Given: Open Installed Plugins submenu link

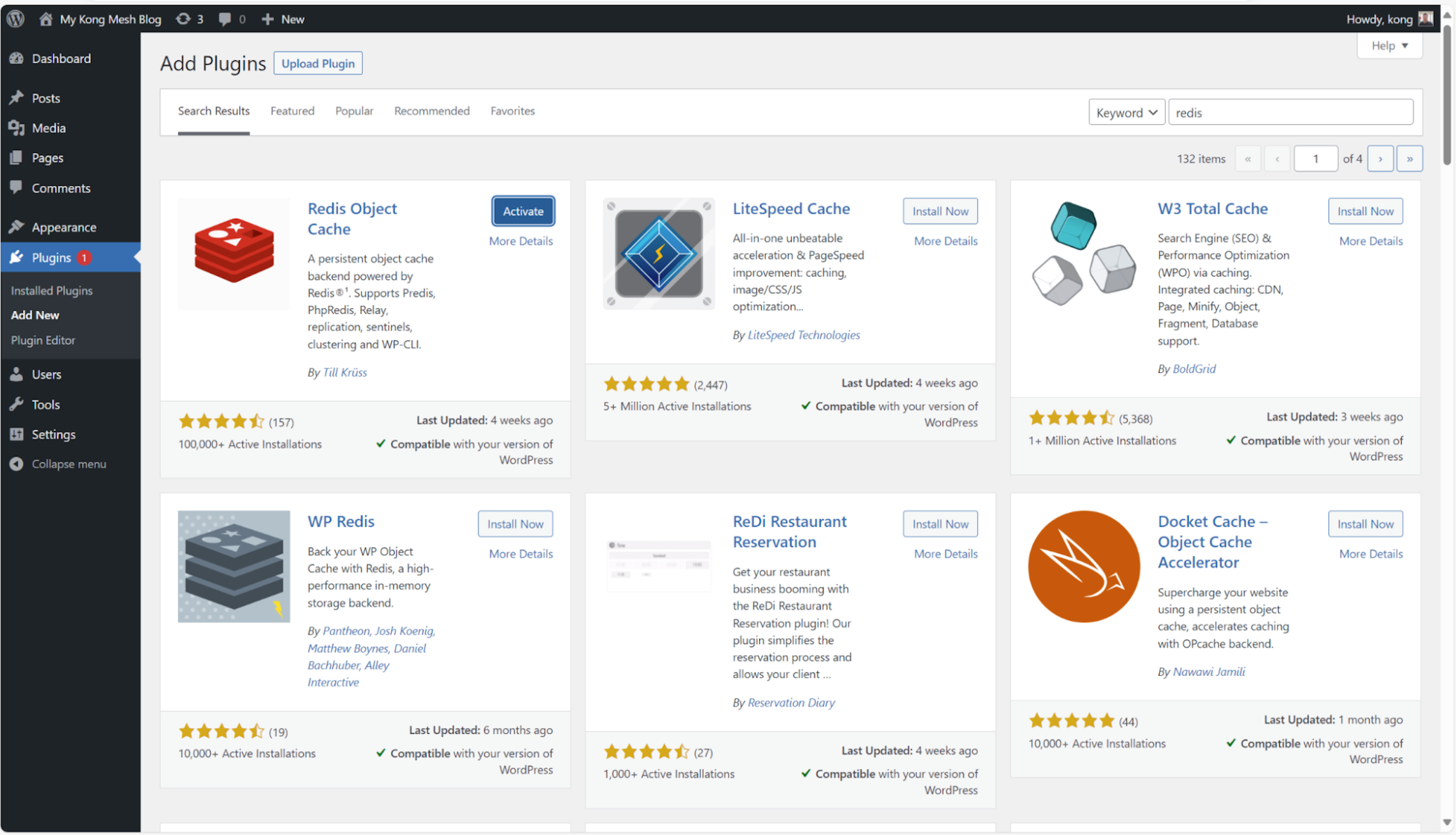Looking at the screenshot, I should click(x=52, y=290).
